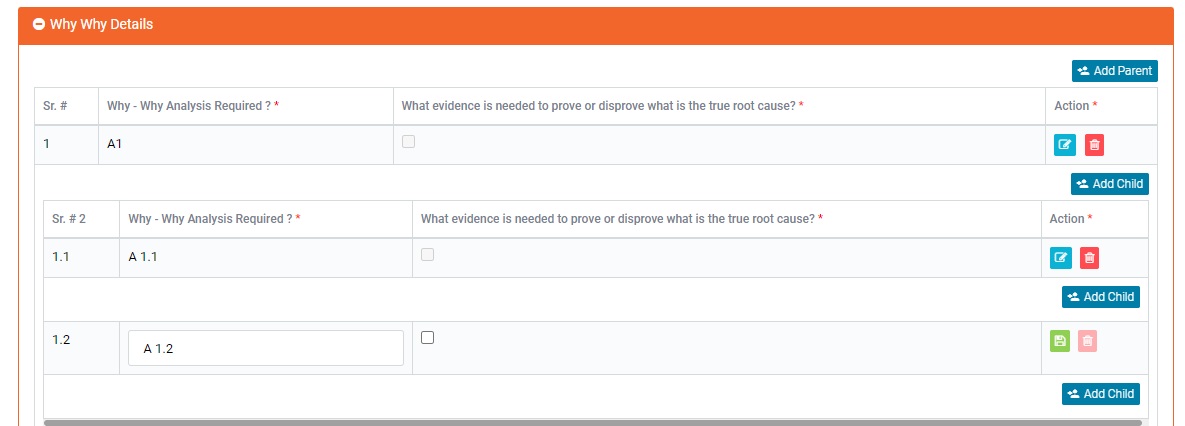1185x426 pixels.
Task: Collapse the Why Why Details panel
Action: (39, 24)
